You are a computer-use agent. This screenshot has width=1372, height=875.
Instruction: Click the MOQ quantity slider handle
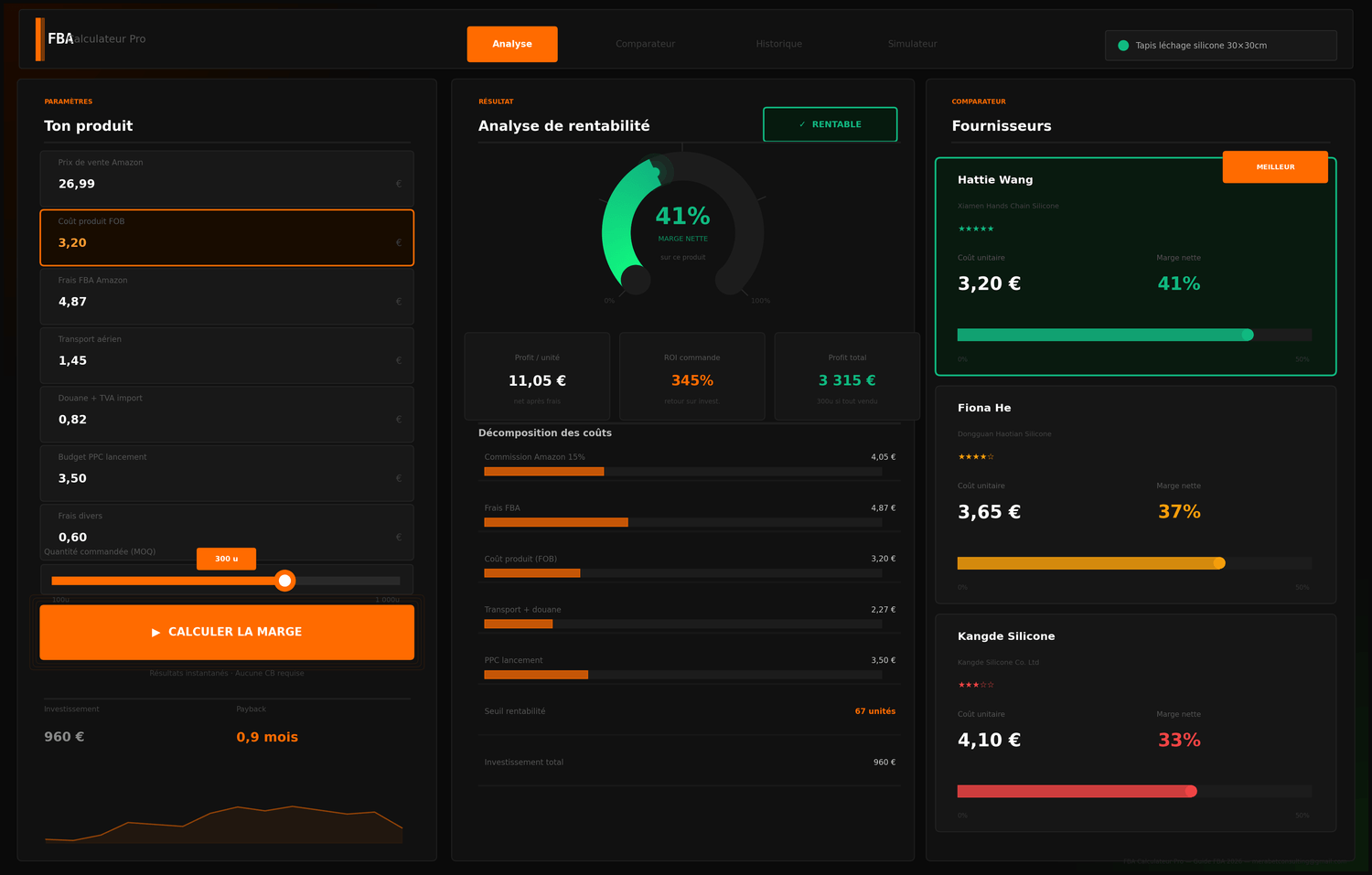(x=285, y=581)
